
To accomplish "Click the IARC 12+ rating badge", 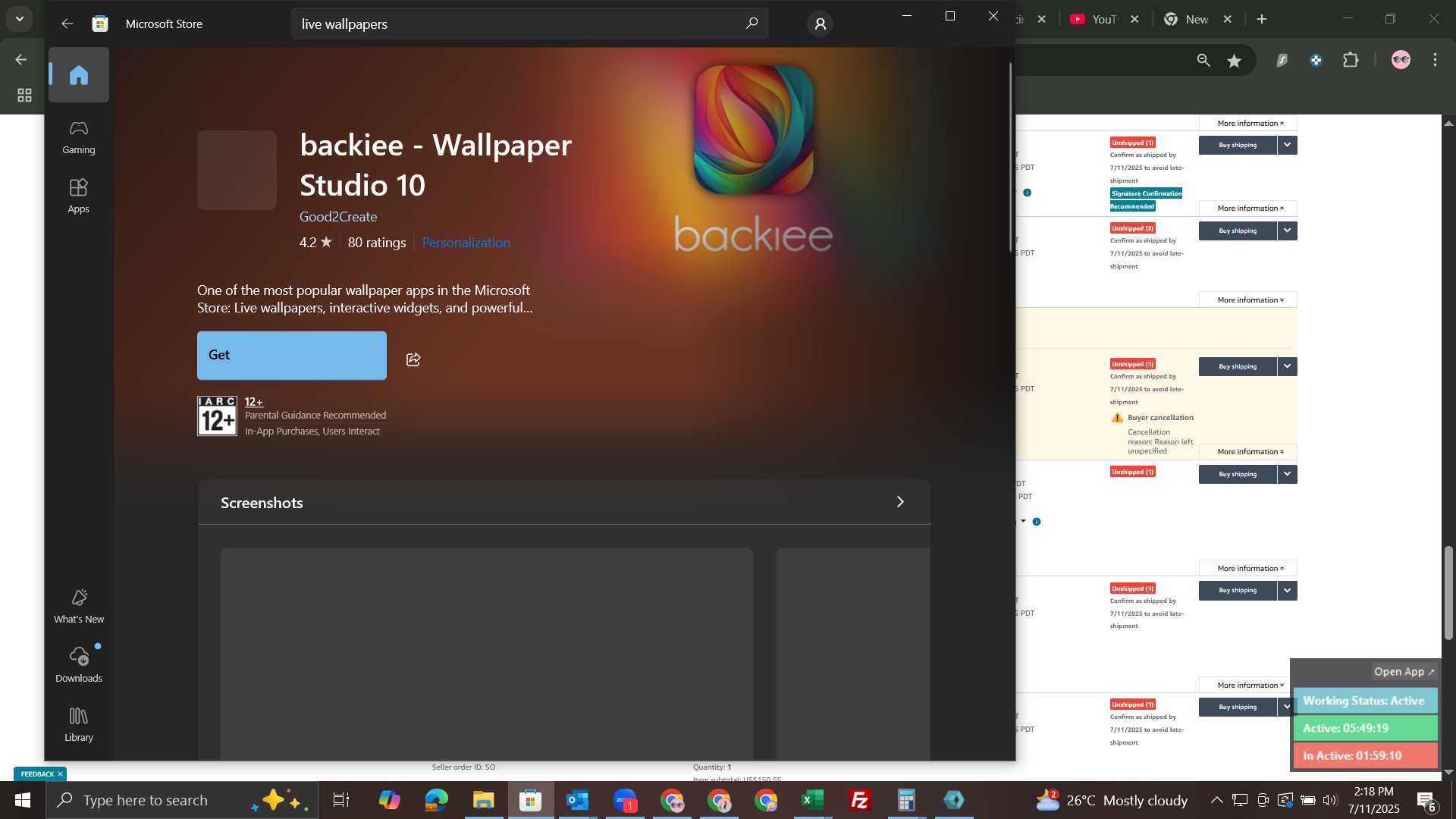I will pos(217,416).
